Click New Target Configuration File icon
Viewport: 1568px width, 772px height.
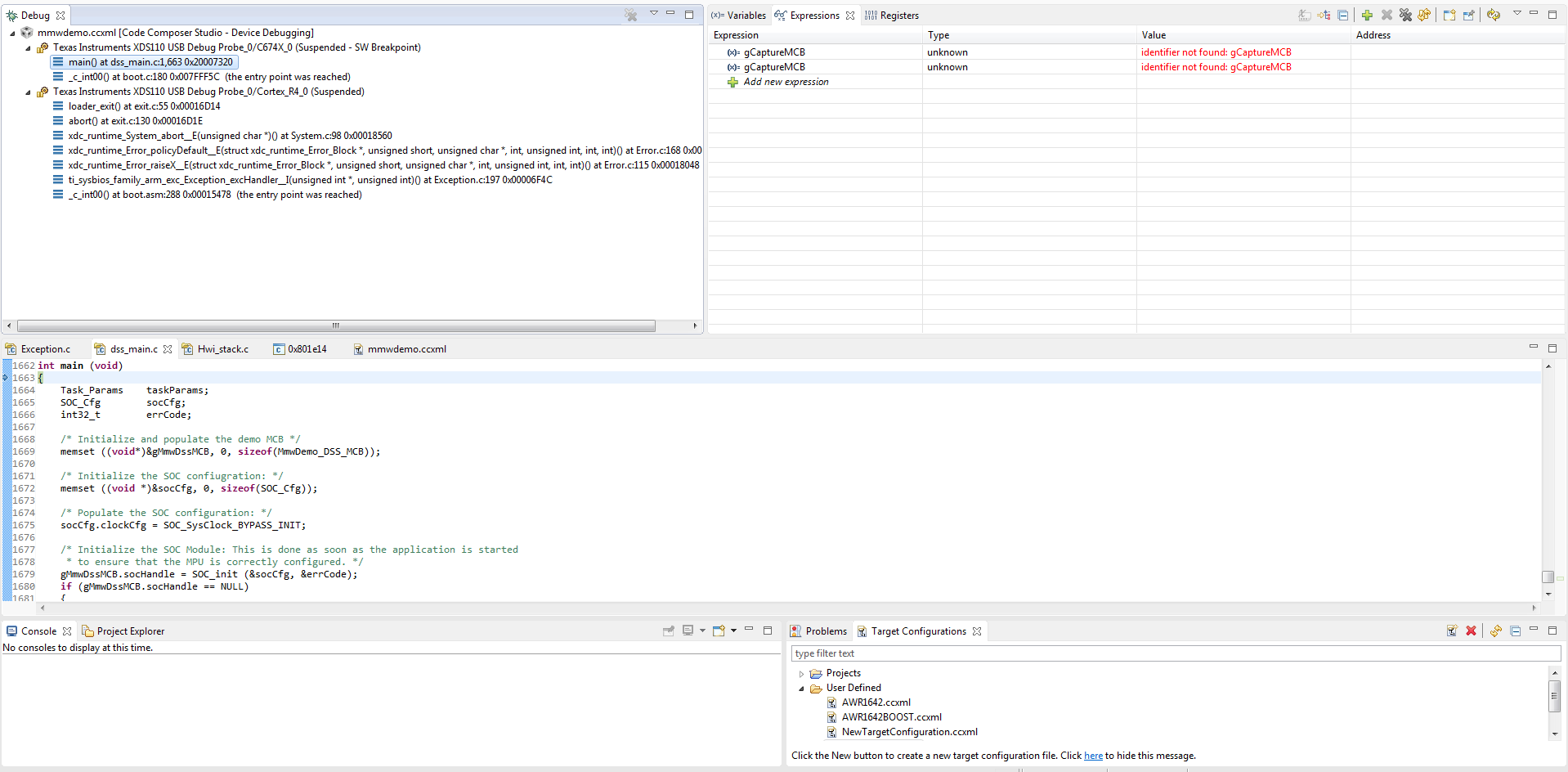1452,631
